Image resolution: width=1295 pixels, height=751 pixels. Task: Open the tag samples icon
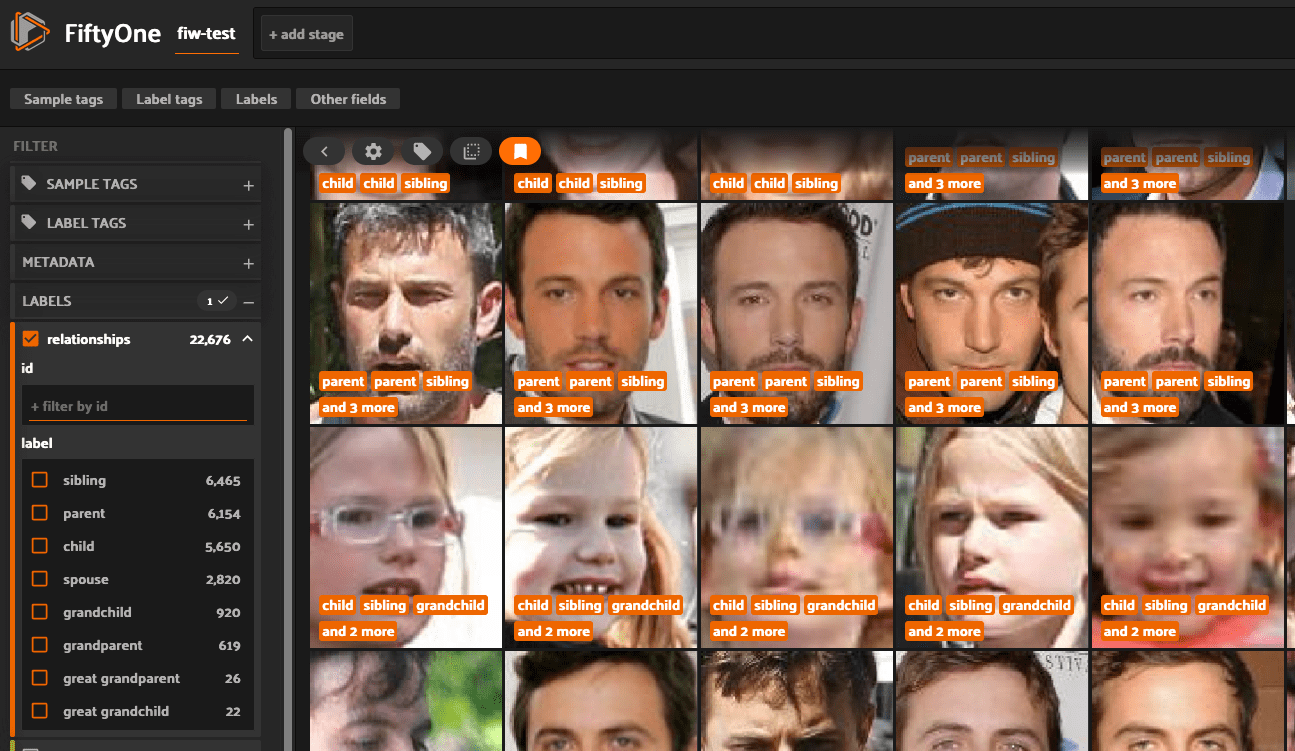[422, 151]
